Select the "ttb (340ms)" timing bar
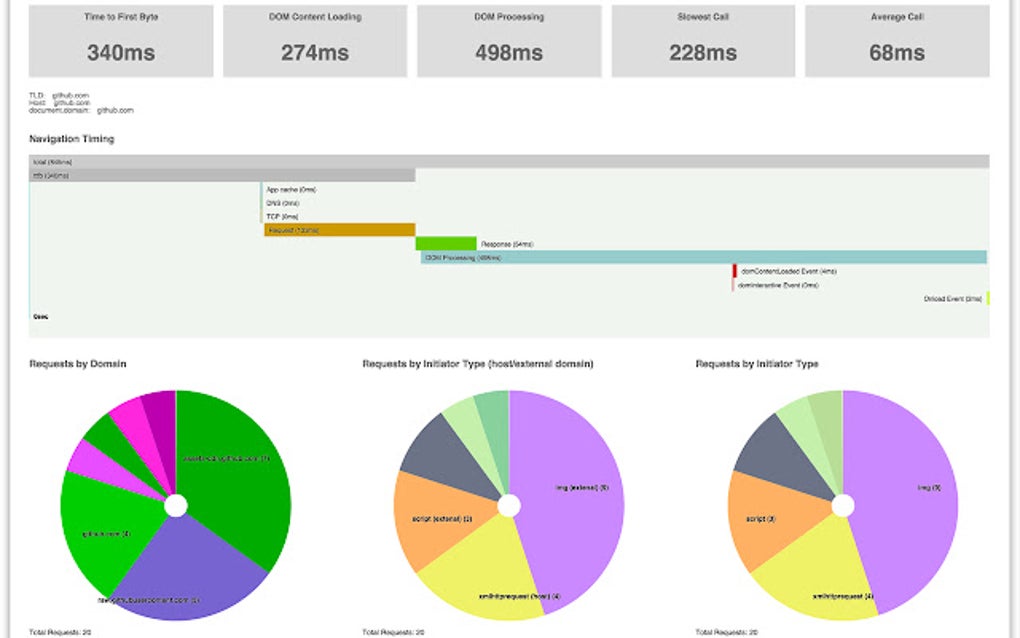This screenshot has height=638, width=1020. click(x=220, y=173)
